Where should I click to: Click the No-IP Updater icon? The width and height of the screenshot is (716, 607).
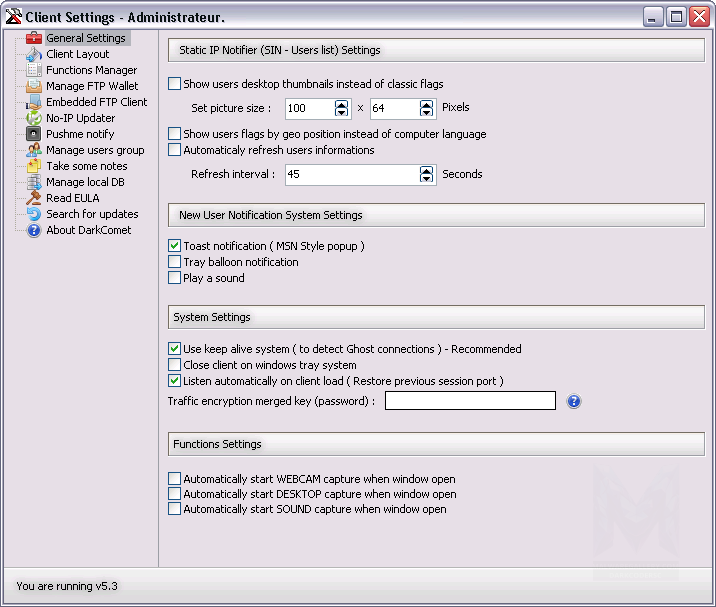(34, 118)
